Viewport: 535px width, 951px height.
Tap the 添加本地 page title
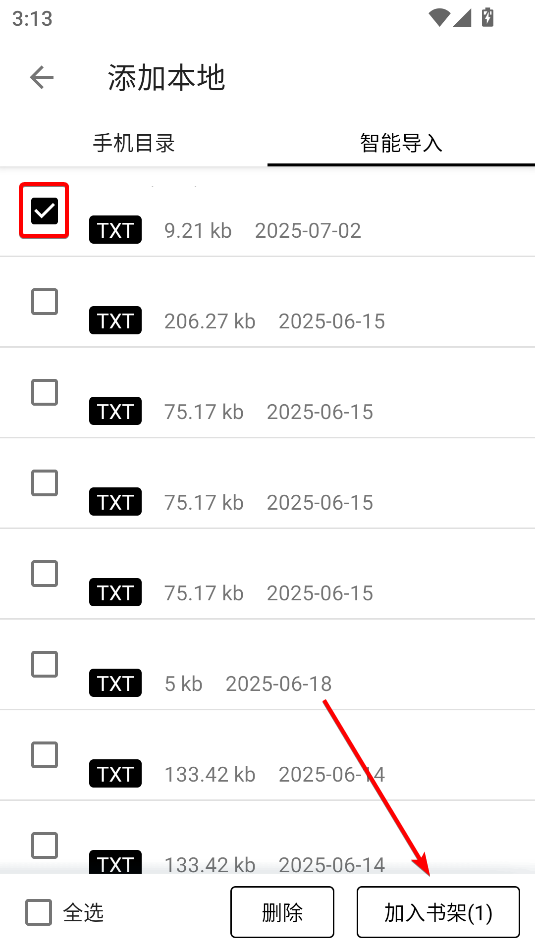(167, 78)
